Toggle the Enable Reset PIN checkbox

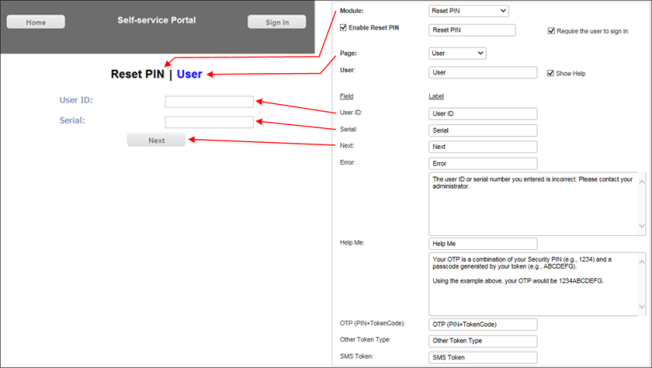(x=343, y=27)
